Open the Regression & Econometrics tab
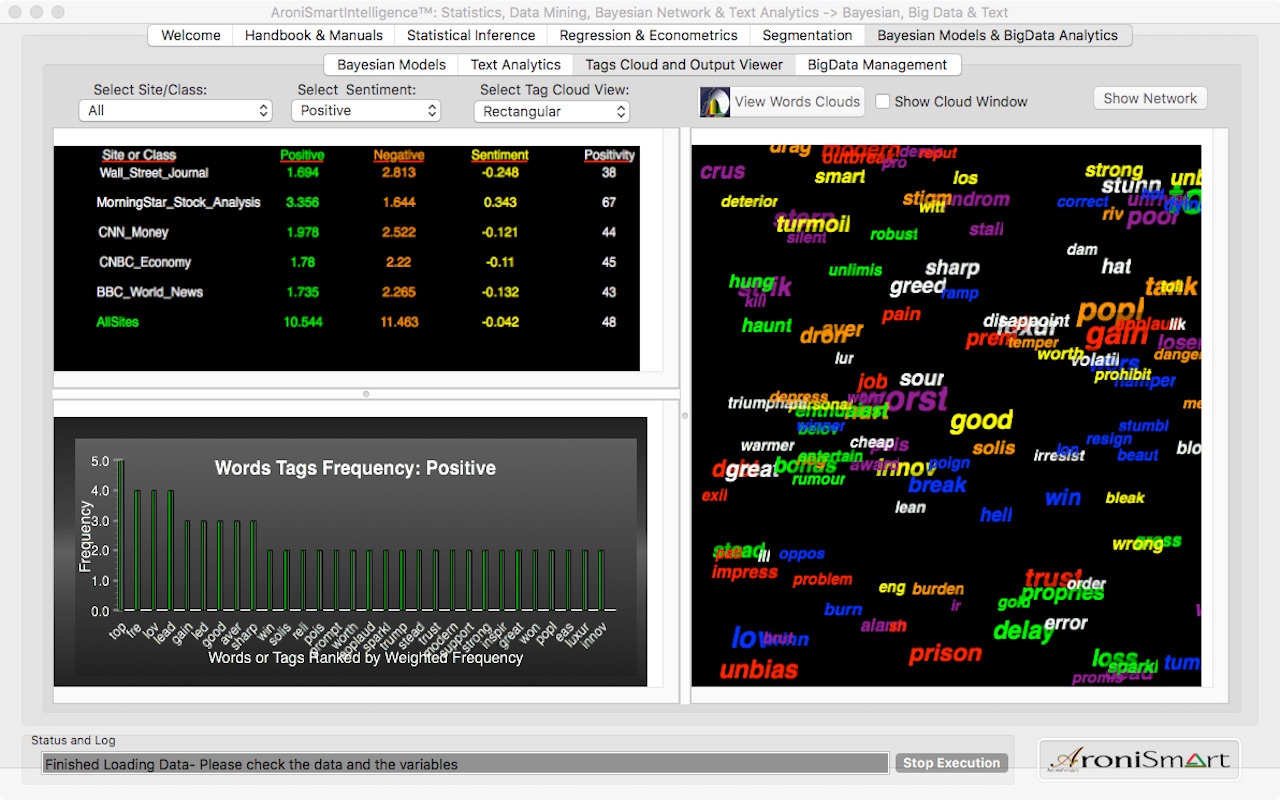Image resolution: width=1280 pixels, height=800 pixels. (x=648, y=35)
